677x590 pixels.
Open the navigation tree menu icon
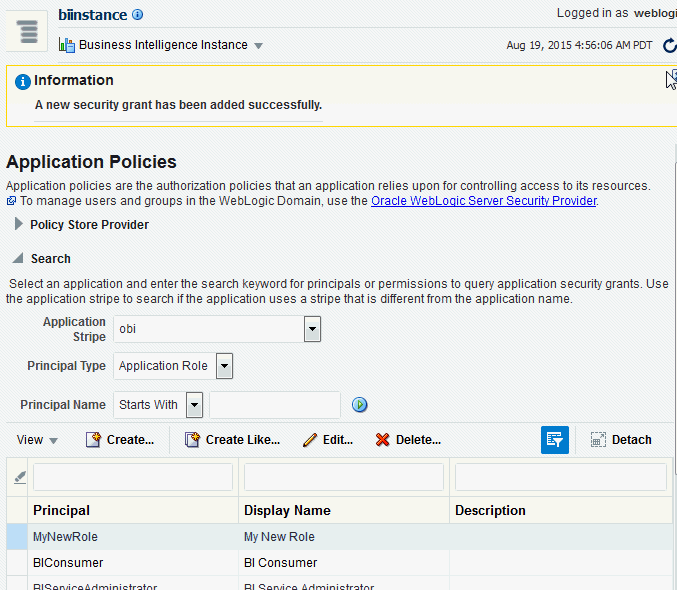click(x=27, y=31)
